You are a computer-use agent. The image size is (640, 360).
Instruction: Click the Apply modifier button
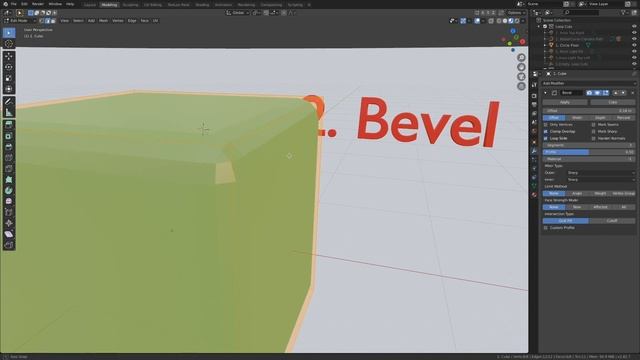565,102
